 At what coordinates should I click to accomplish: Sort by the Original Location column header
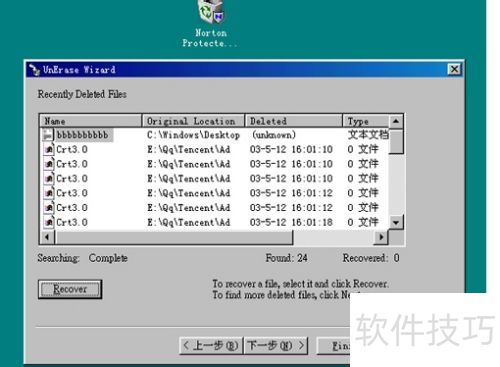tap(193, 121)
